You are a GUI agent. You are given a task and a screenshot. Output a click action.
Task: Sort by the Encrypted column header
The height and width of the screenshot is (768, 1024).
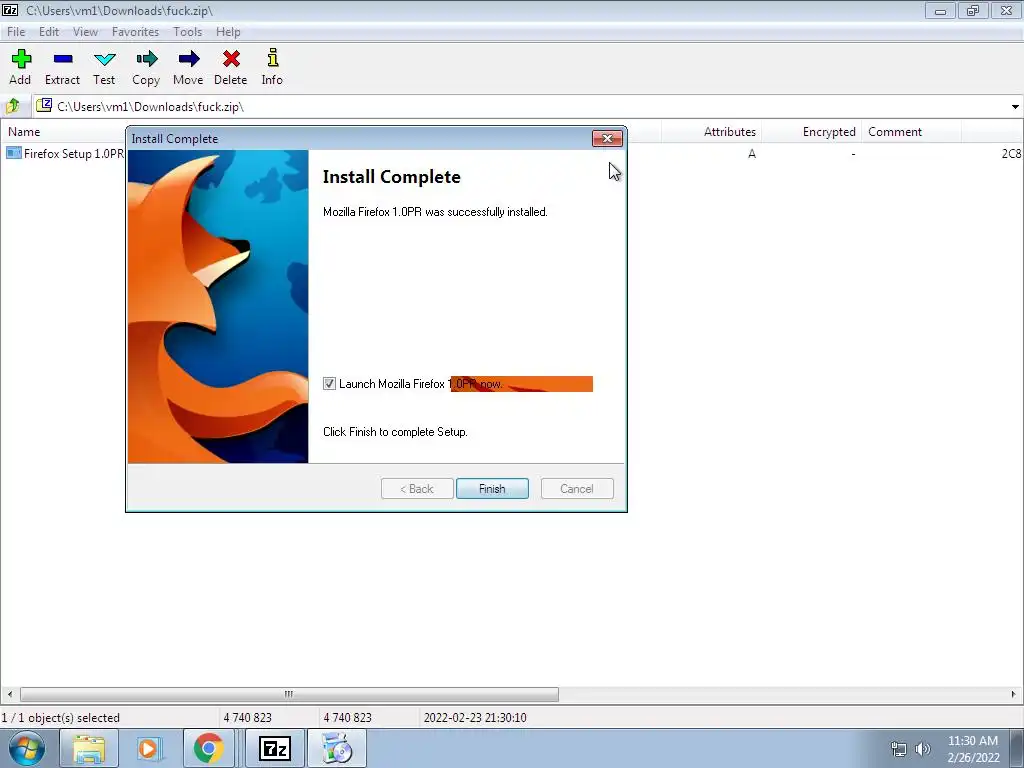(829, 131)
